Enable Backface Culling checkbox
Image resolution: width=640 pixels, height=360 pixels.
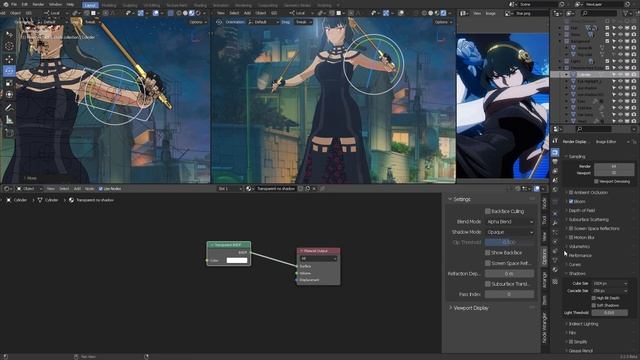(x=487, y=211)
